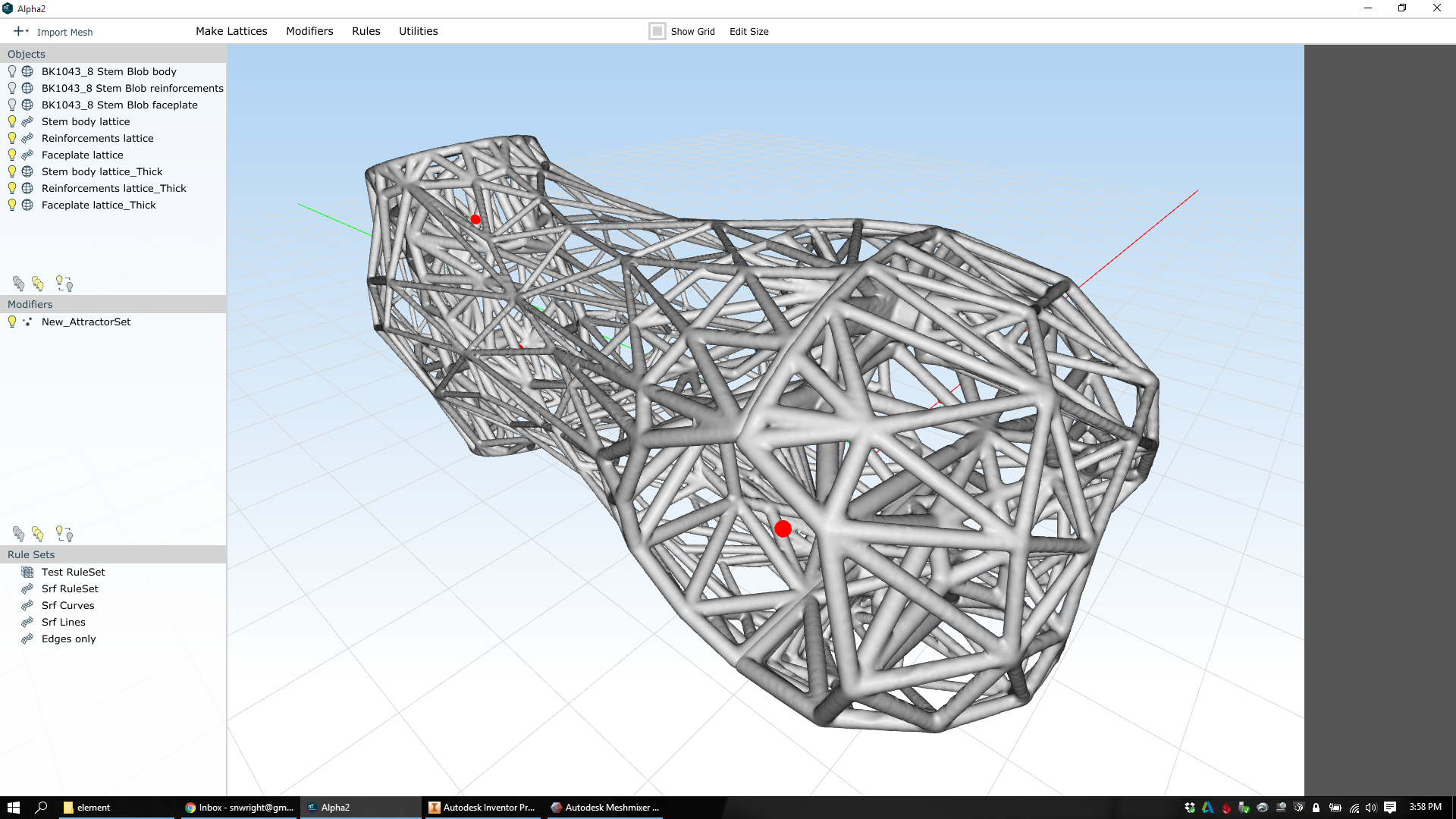The height and width of the screenshot is (819, 1456).
Task: Click the Edit Size button
Action: 748,31
